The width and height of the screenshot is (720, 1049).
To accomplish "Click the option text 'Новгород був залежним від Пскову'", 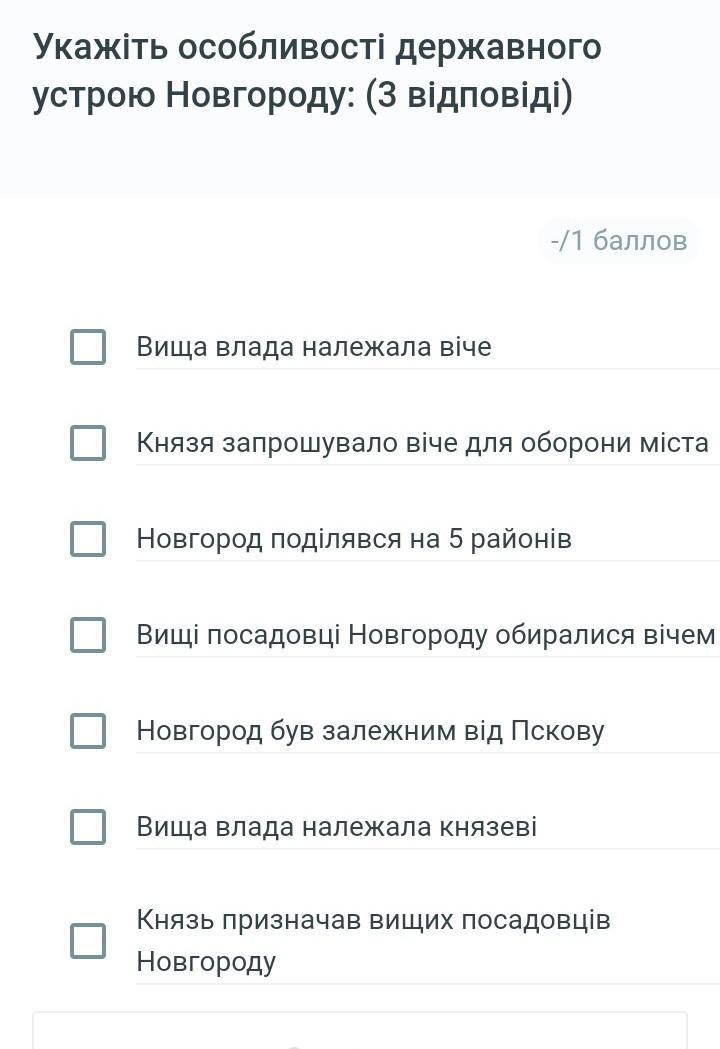I will [370, 731].
